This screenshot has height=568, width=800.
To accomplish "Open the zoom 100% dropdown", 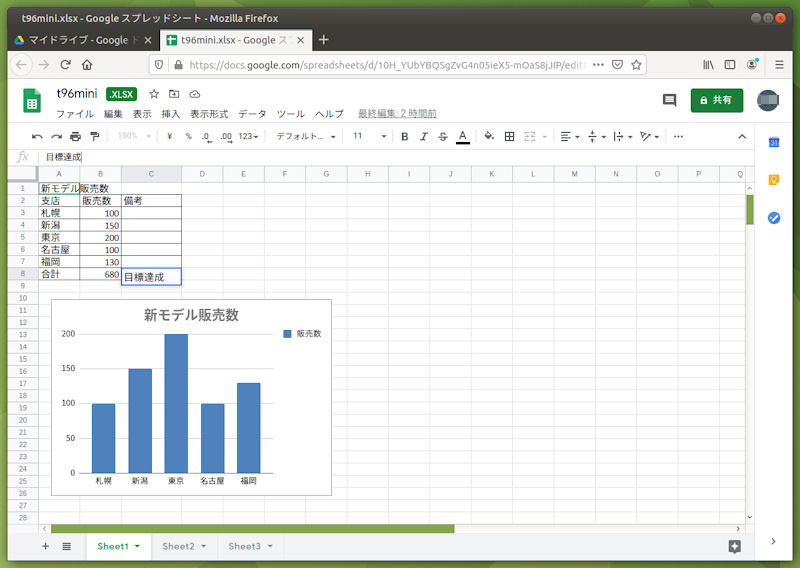I will pyautogui.click(x=134, y=136).
